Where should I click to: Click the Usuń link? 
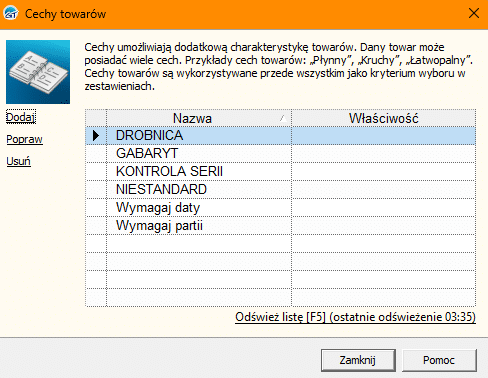click(x=18, y=161)
